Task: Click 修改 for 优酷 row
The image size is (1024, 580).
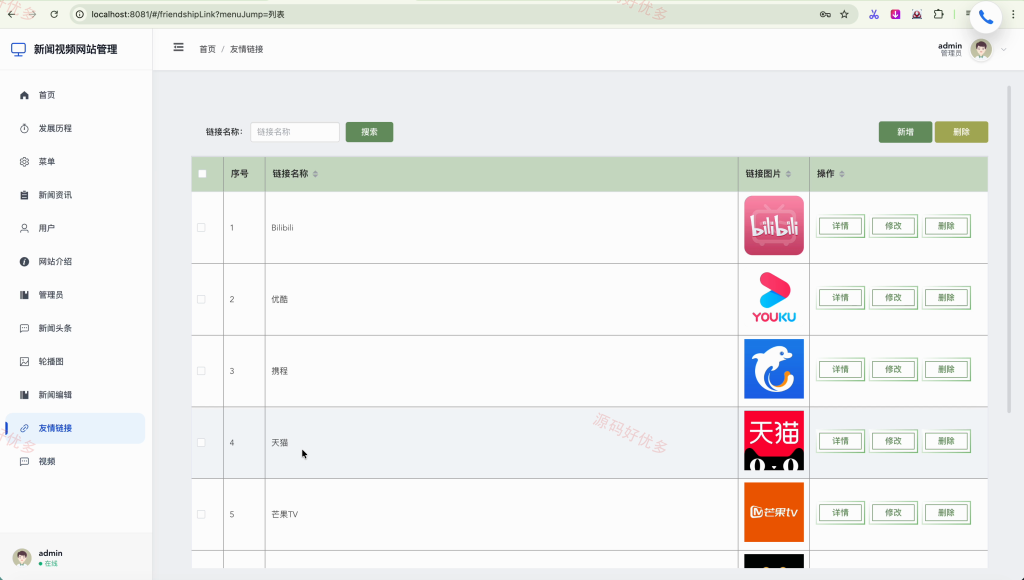Action: [x=893, y=298]
